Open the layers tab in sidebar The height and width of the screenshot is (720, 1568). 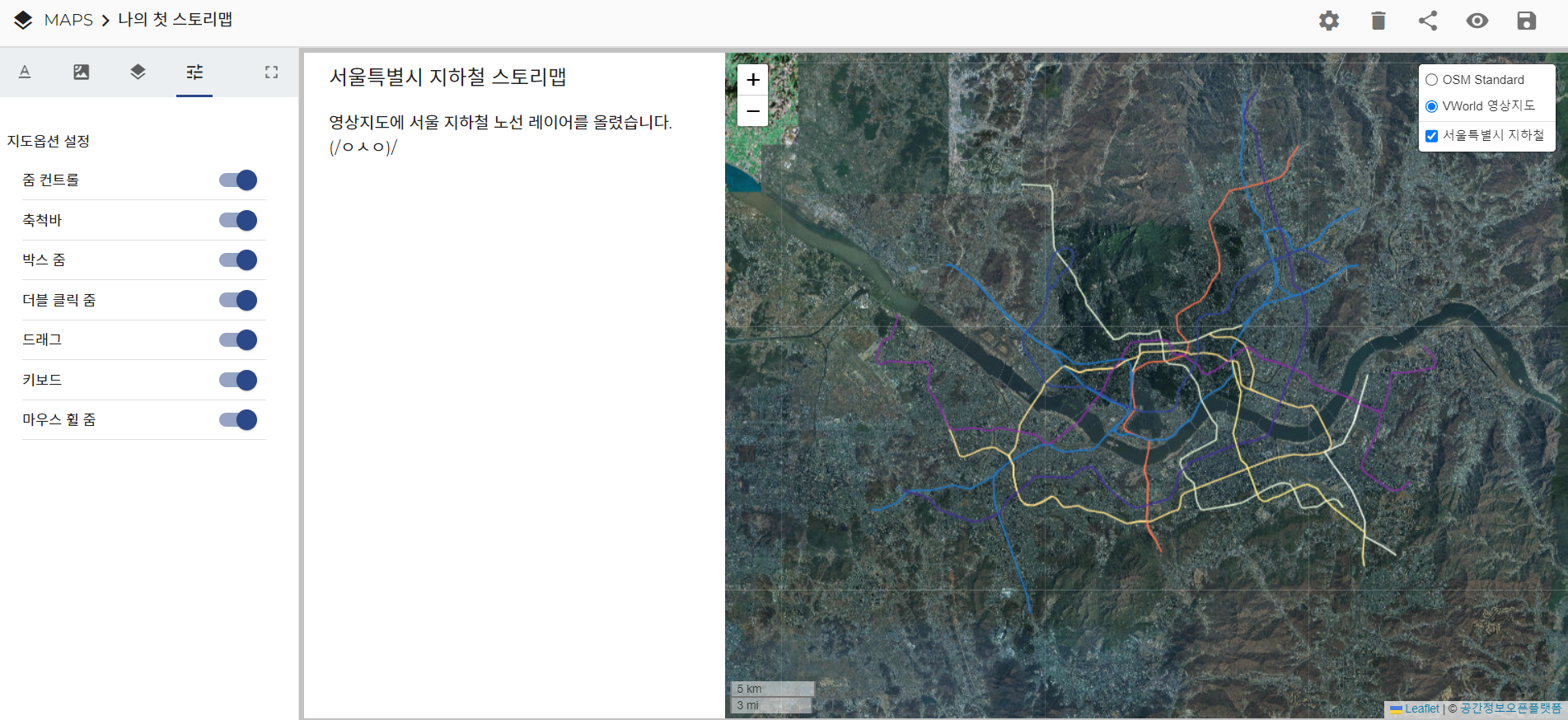[x=138, y=72]
